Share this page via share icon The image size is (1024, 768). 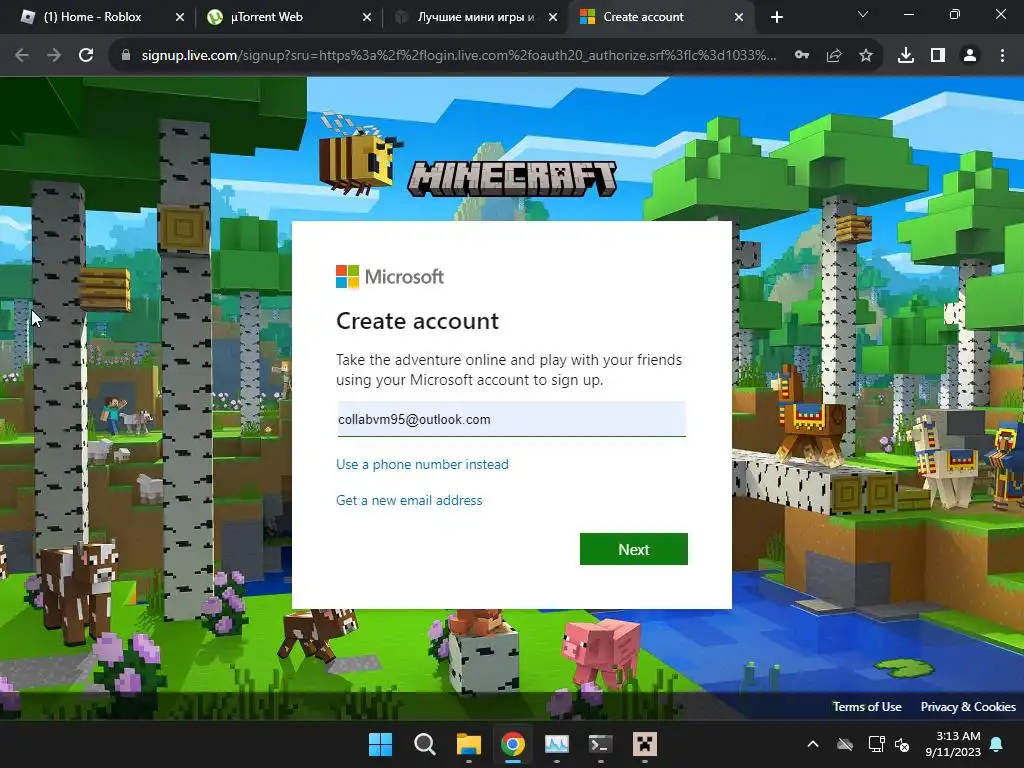(834, 56)
